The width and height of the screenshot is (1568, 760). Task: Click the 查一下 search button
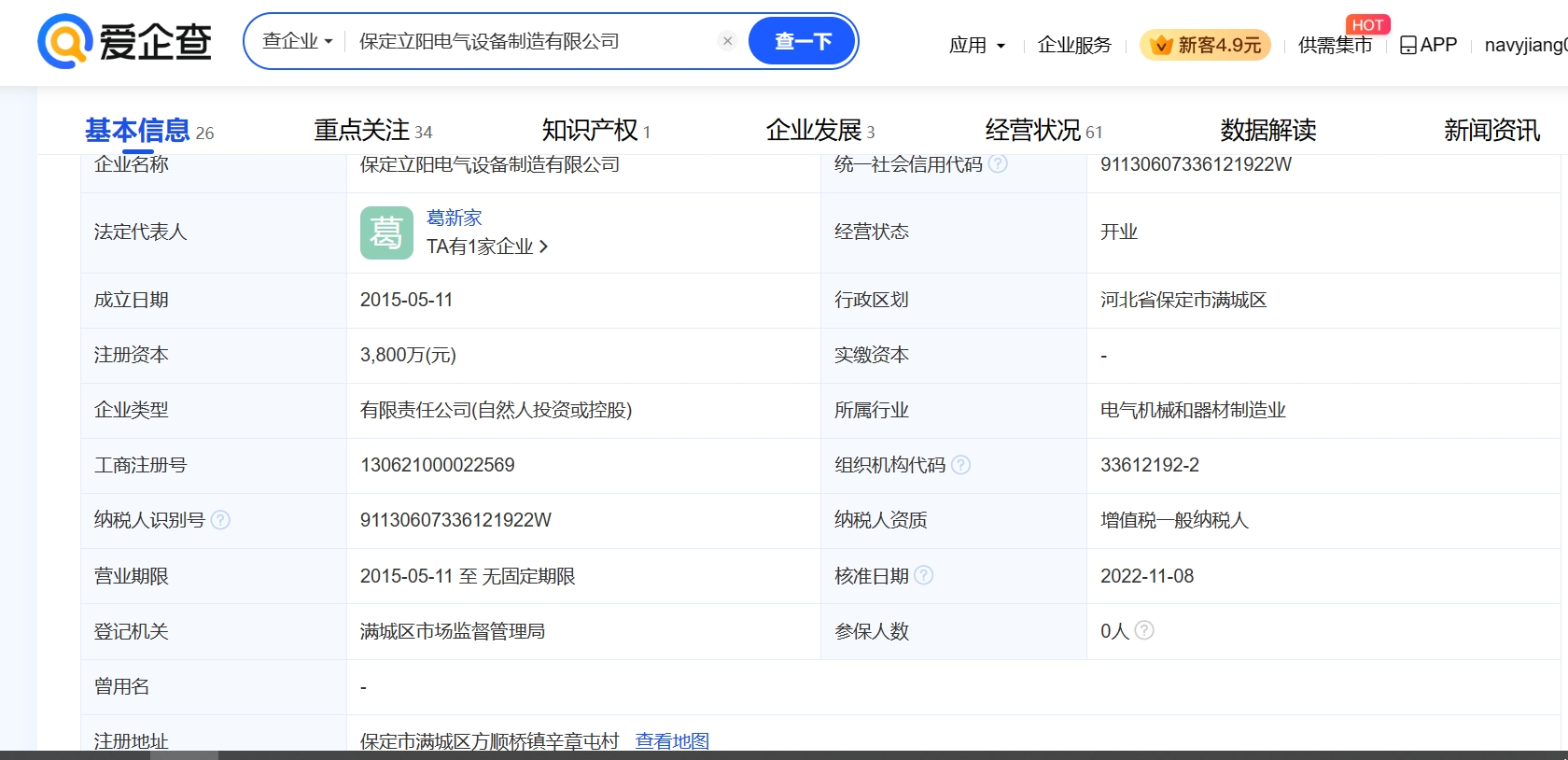tap(803, 41)
